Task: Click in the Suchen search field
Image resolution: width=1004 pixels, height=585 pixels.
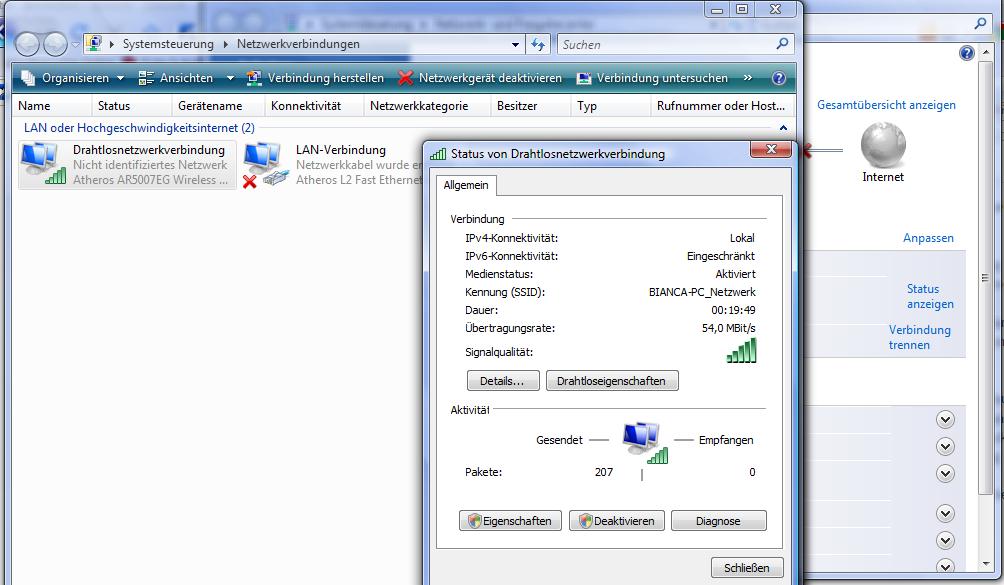Action: (x=665, y=44)
